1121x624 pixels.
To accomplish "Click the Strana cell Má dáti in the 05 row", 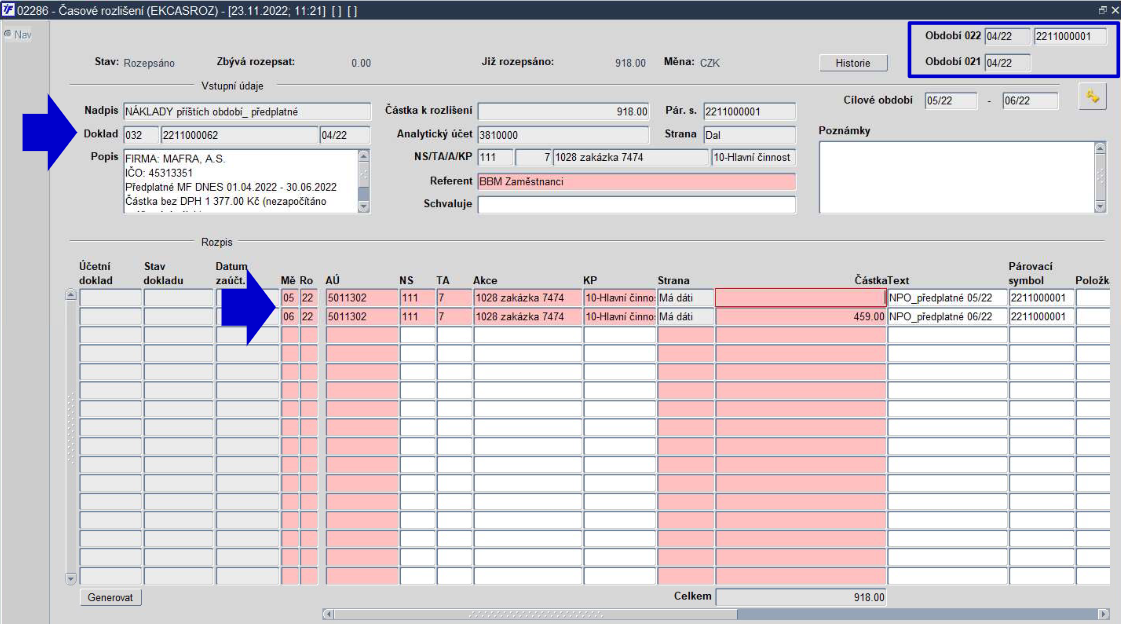I will pos(686,298).
